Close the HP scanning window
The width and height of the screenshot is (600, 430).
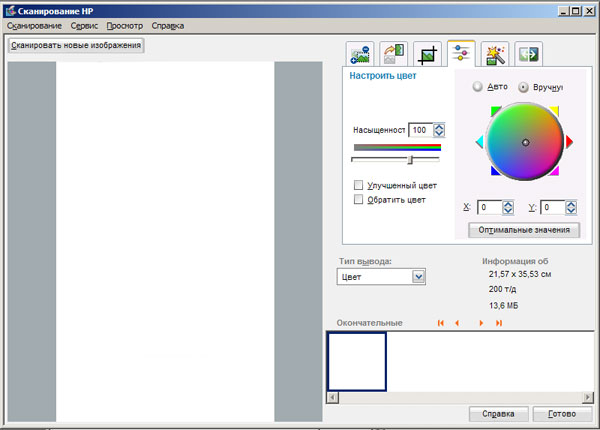pyautogui.click(x=590, y=11)
